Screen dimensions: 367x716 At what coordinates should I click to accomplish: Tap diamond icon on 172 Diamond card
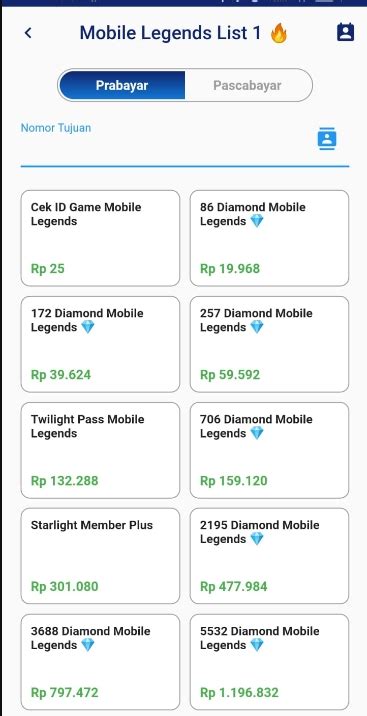tap(88, 328)
